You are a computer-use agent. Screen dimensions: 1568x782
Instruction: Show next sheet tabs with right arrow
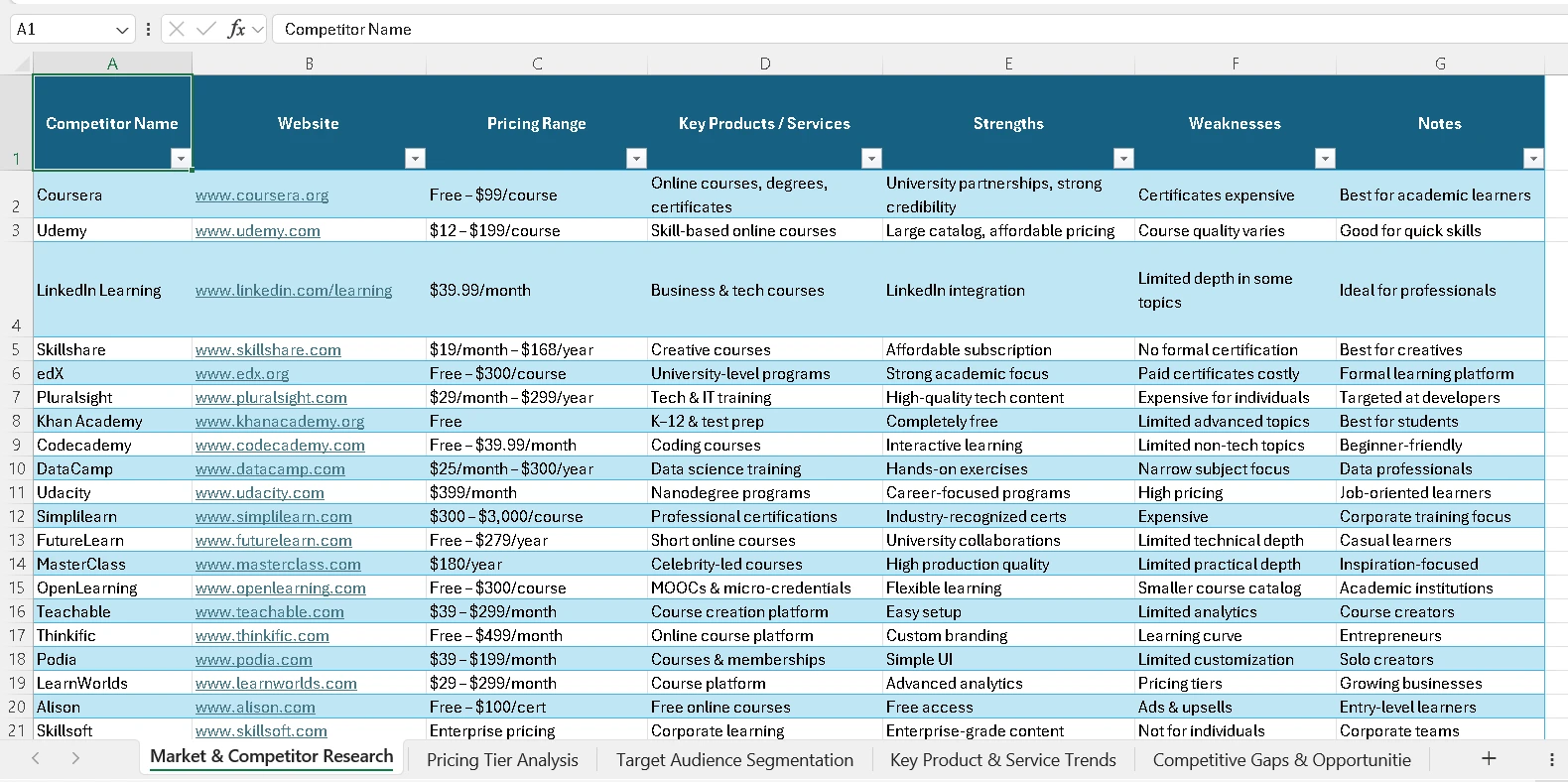75,758
